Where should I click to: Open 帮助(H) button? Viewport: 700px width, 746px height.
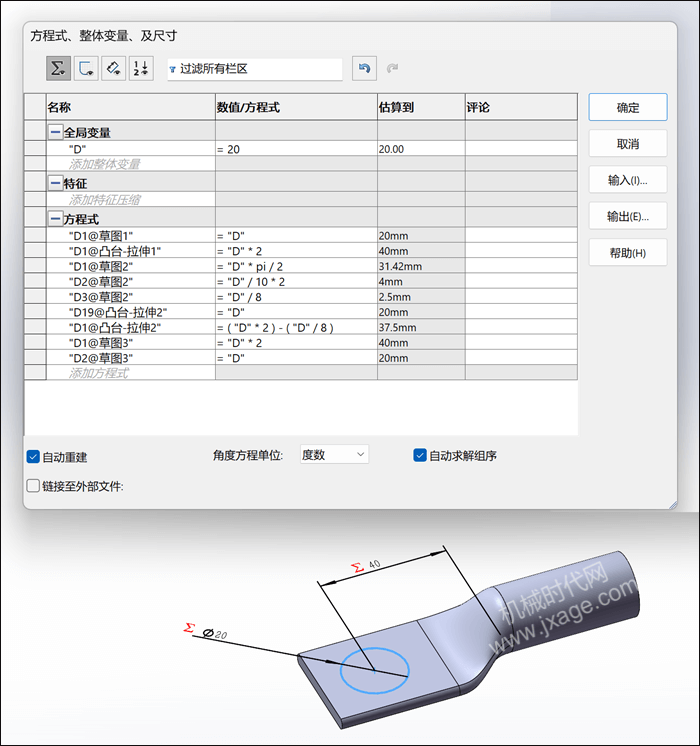point(628,253)
